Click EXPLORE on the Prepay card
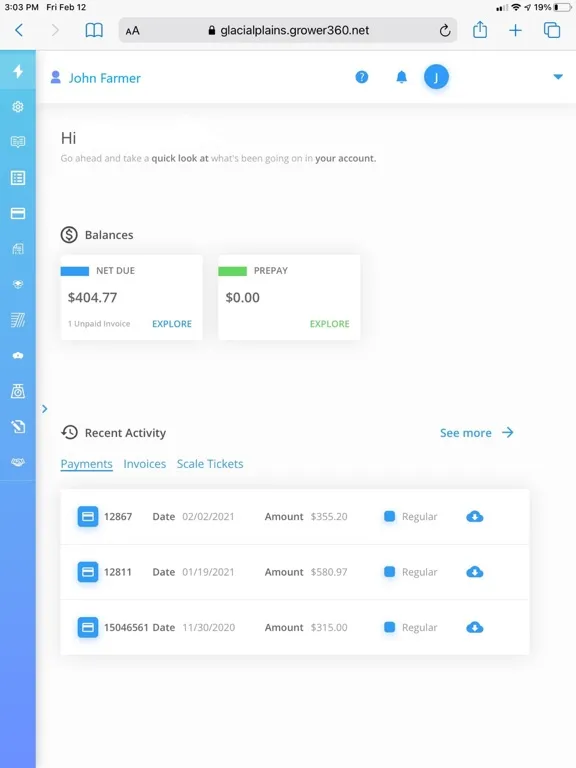 tap(330, 324)
